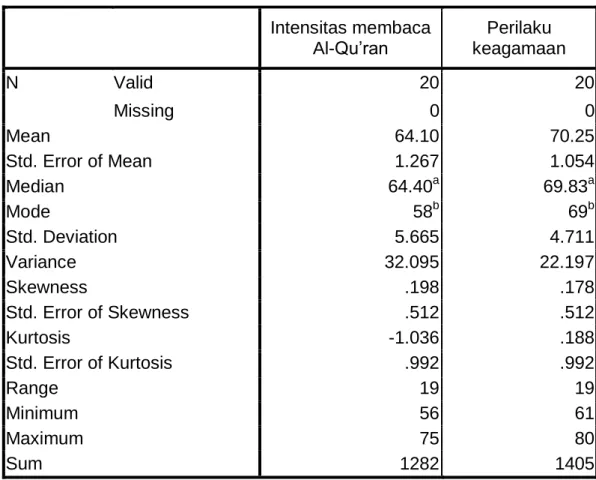Screen dimensions: 596x480
Task: Click the Median value 64.40
Action: tap(414, 185)
